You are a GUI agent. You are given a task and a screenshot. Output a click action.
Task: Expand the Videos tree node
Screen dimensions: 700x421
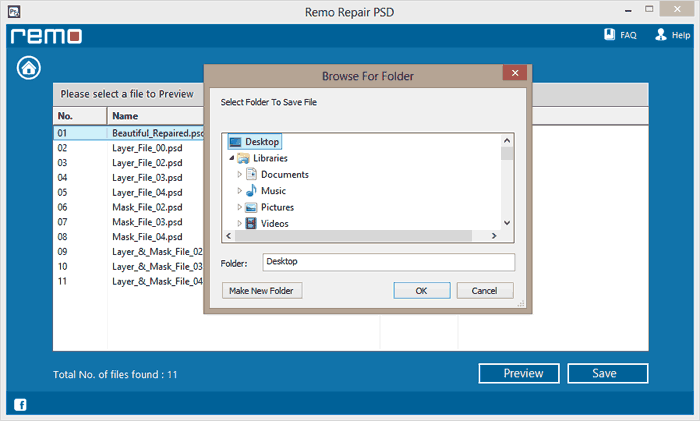point(239,223)
